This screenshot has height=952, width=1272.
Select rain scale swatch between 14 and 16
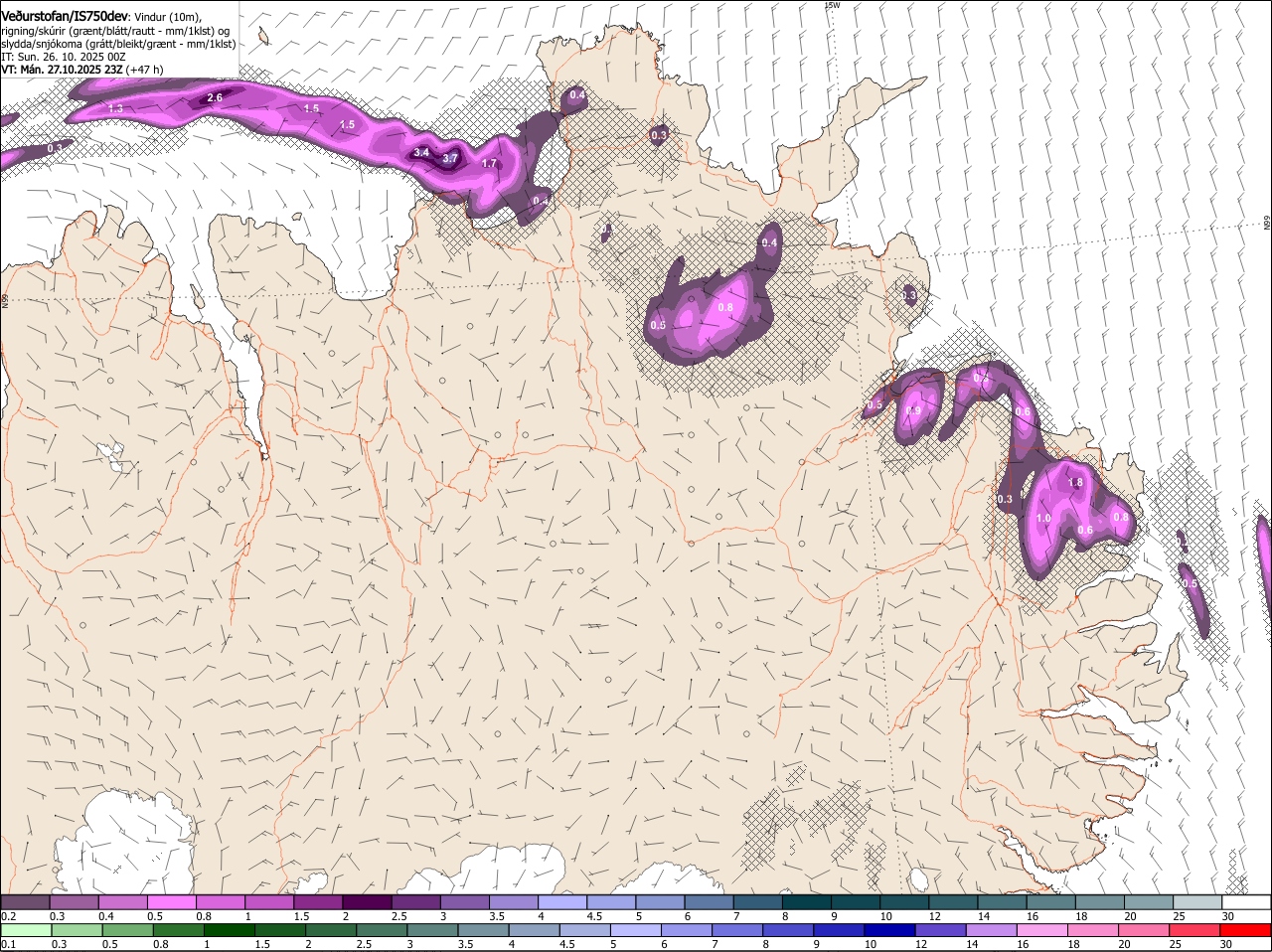[992, 930]
